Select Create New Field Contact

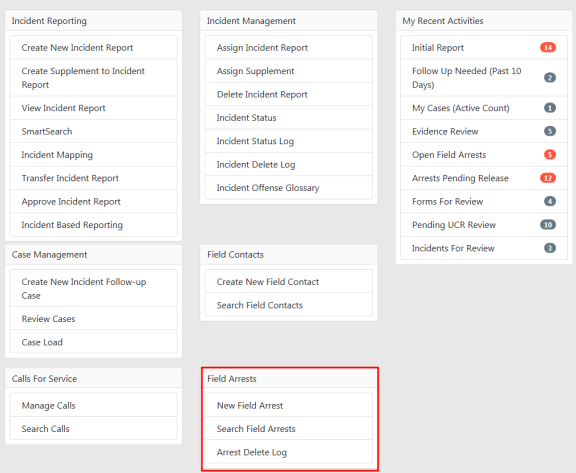click(289, 282)
